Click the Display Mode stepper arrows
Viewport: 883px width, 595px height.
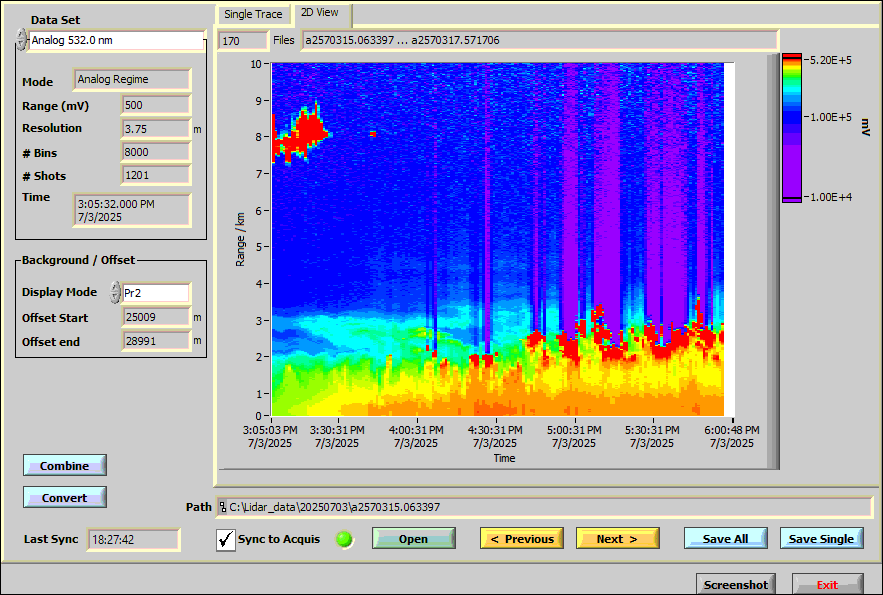116,293
